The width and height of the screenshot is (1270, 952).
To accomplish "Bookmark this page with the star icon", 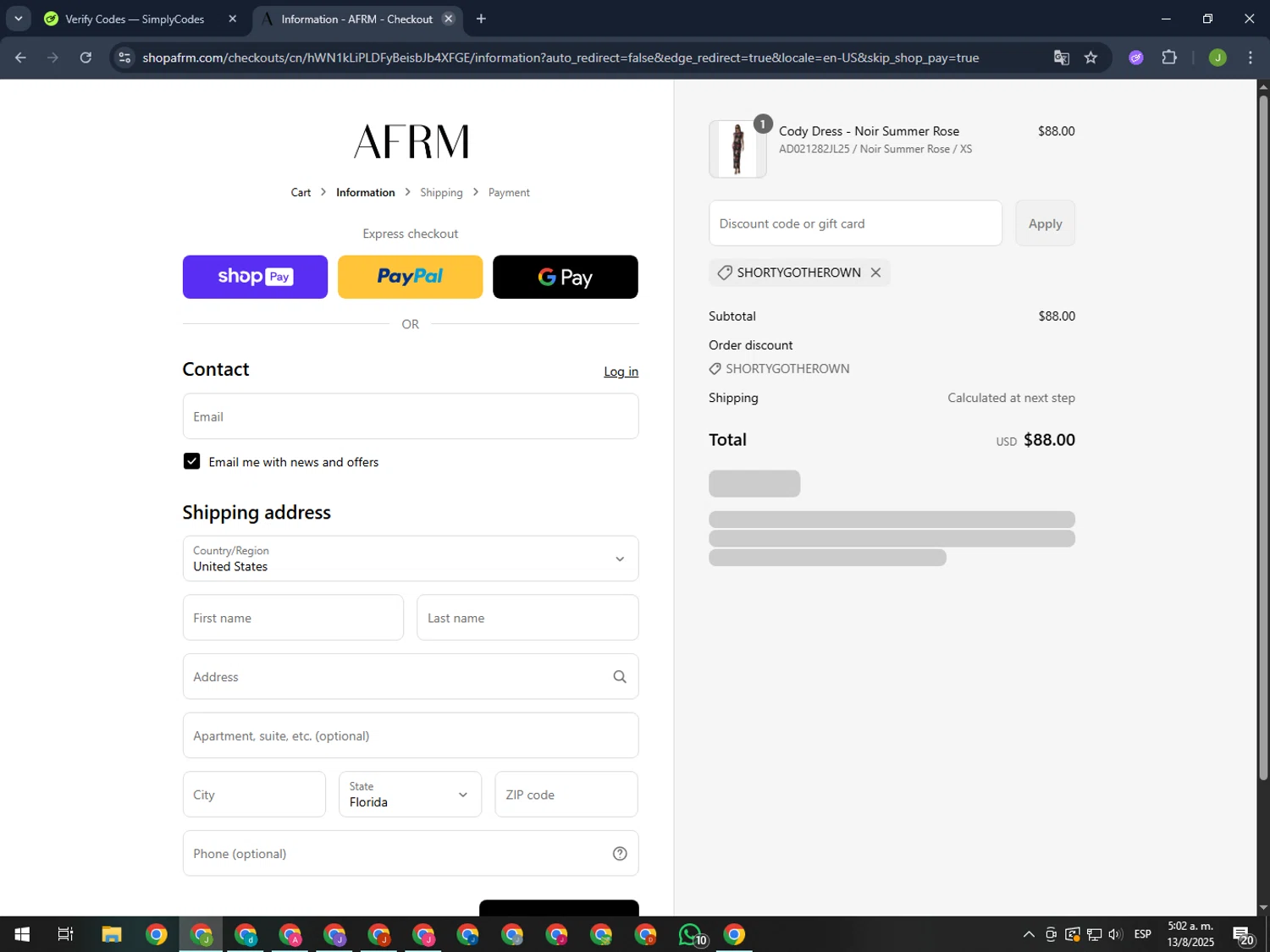I will pyautogui.click(x=1091, y=58).
